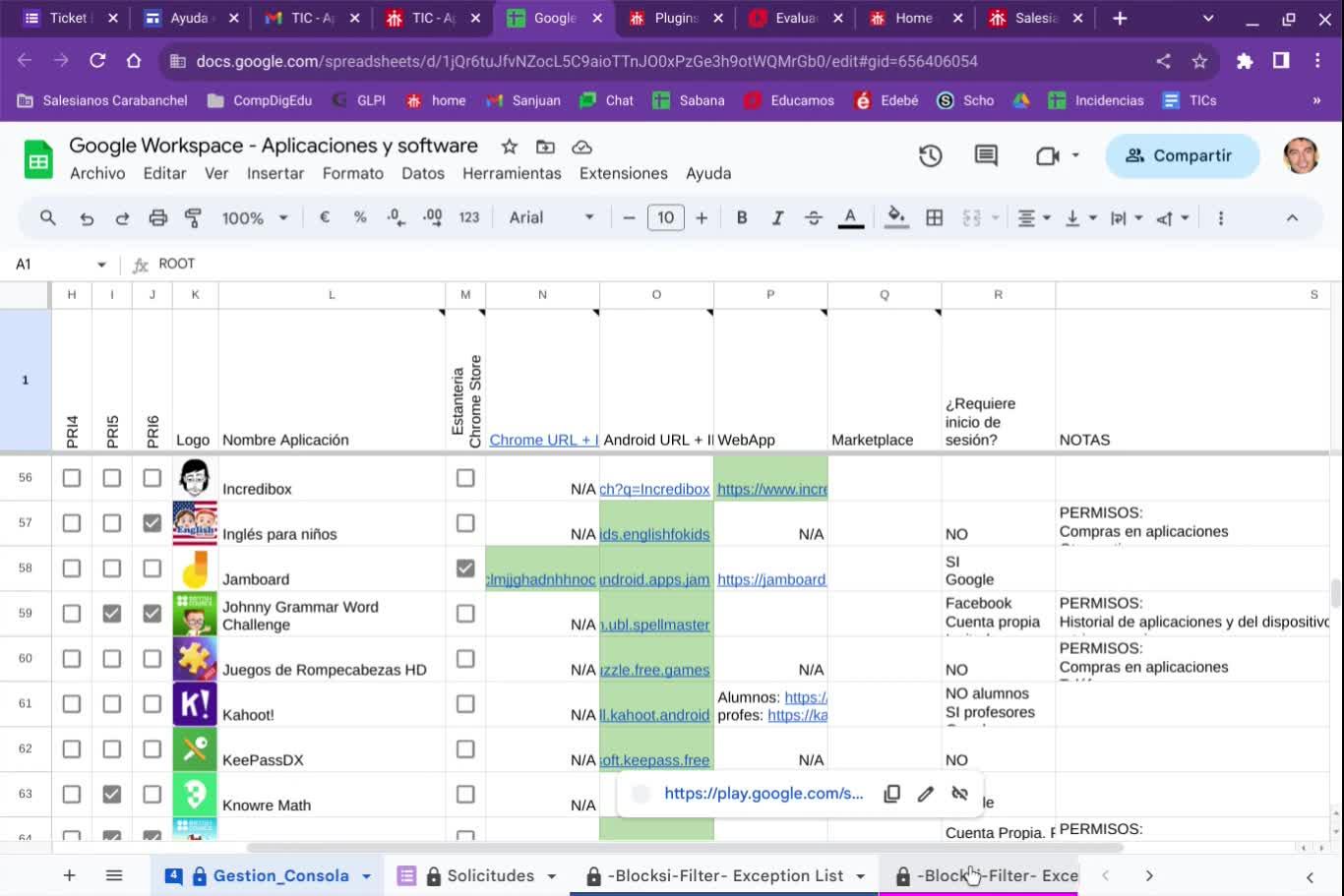1344x896 pixels.
Task: Copy link in the hyperlink popup
Action: click(891, 794)
